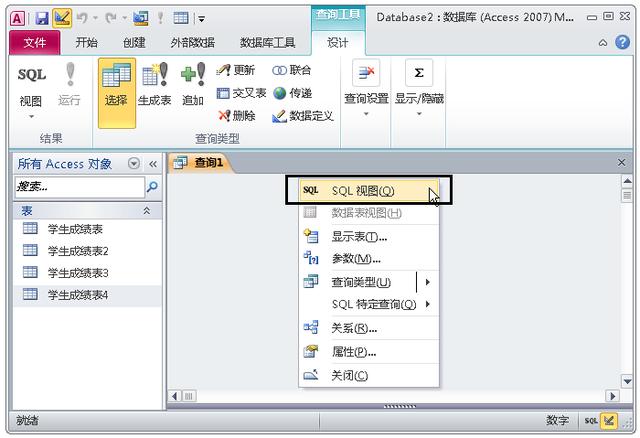
Task: Switch to design view via status bar icon
Action: tap(609, 420)
